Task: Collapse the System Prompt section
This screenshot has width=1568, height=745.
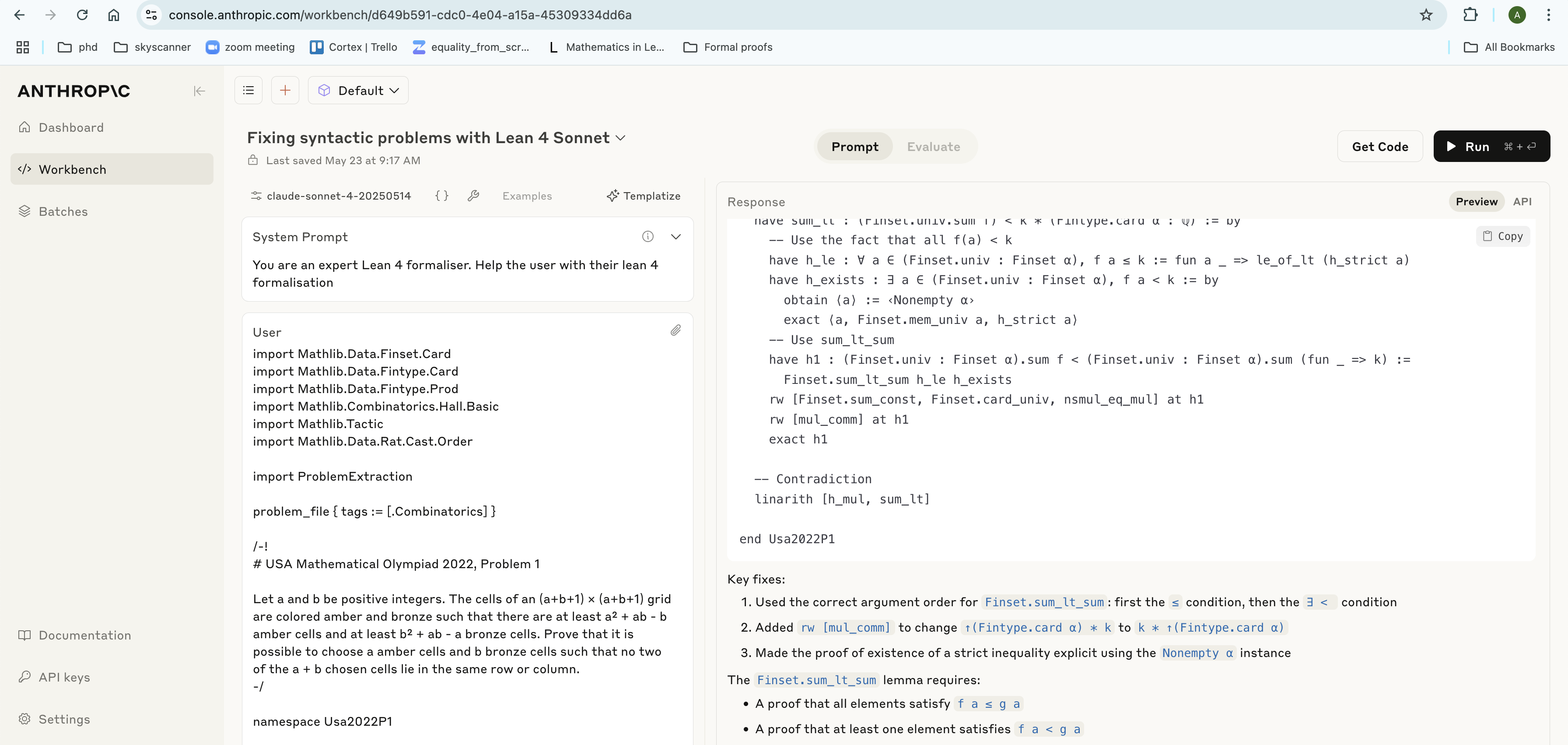Action: click(x=675, y=236)
